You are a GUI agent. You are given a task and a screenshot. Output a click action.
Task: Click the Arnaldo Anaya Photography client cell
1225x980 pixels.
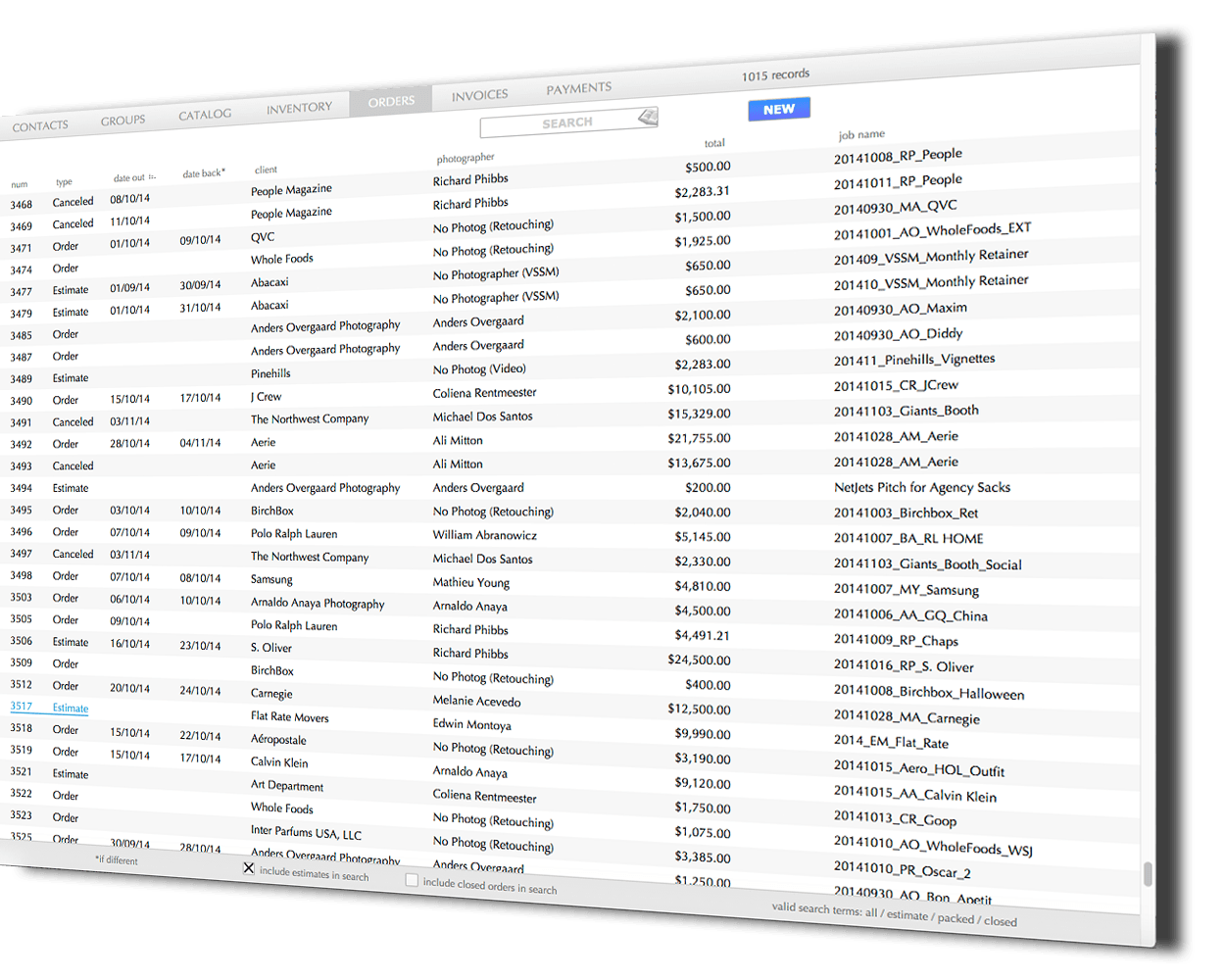[318, 603]
